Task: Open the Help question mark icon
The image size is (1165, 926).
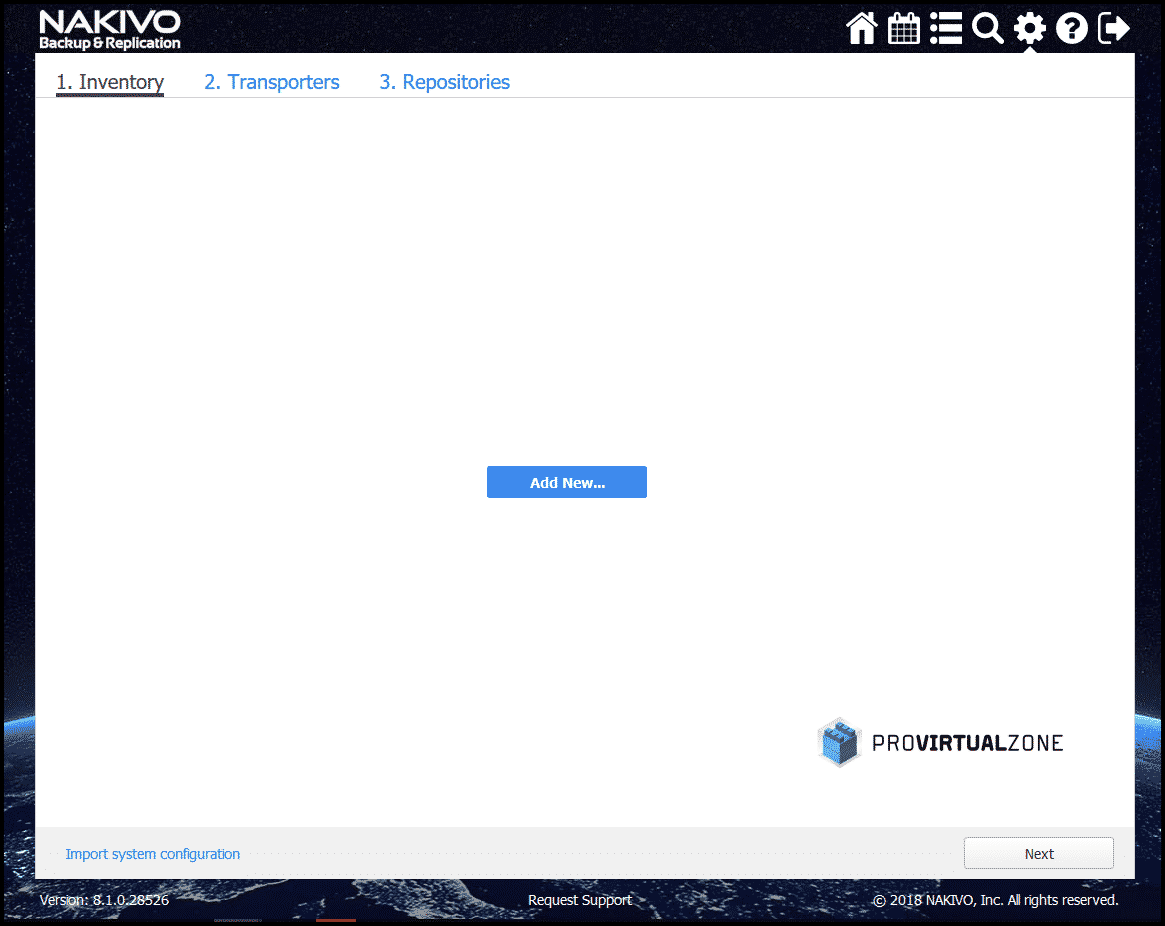Action: (x=1072, y=29)
